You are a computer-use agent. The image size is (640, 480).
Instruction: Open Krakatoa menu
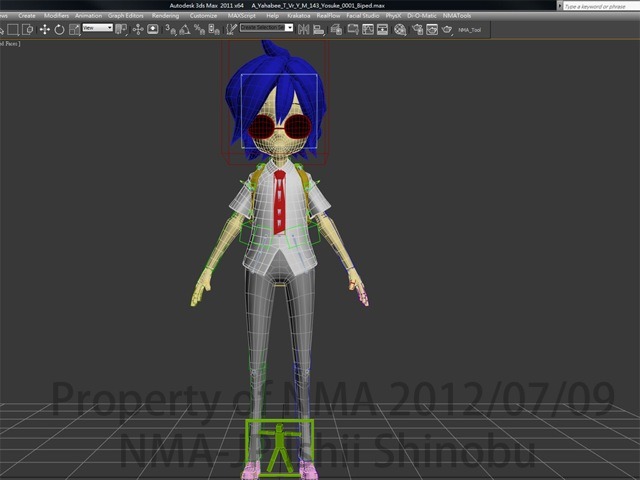point(298,16)
